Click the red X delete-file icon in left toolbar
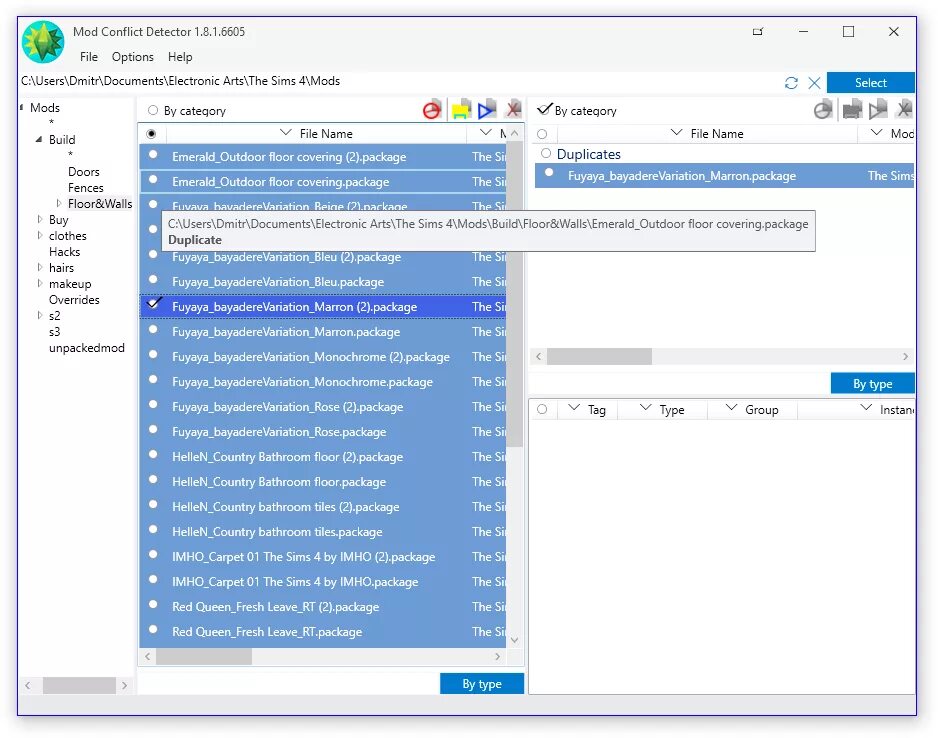938x738 pixels. pyautogui.click(x=513, y=109)
